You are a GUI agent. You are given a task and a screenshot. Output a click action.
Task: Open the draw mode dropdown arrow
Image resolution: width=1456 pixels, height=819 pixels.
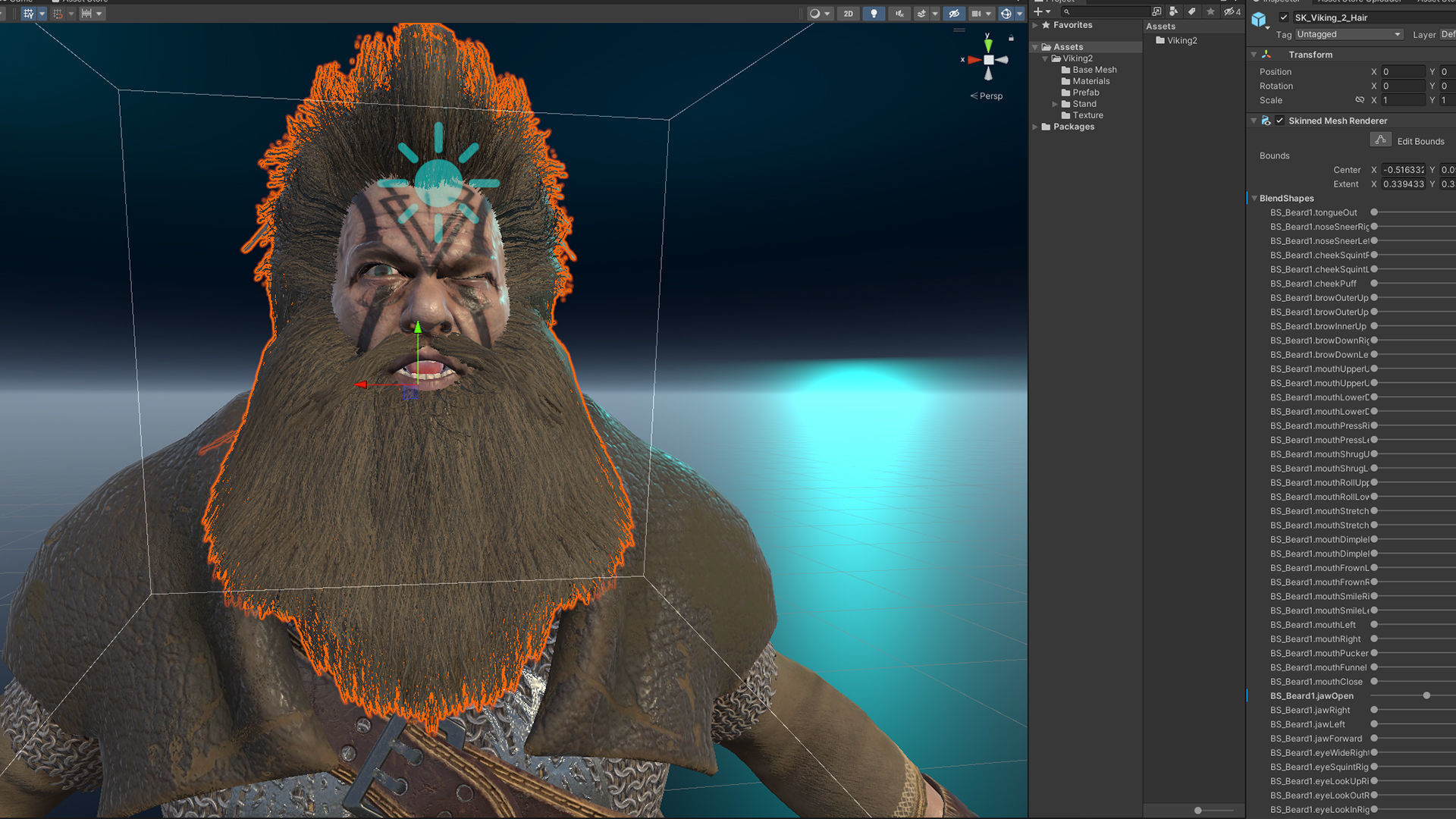(x=827, y=14)
